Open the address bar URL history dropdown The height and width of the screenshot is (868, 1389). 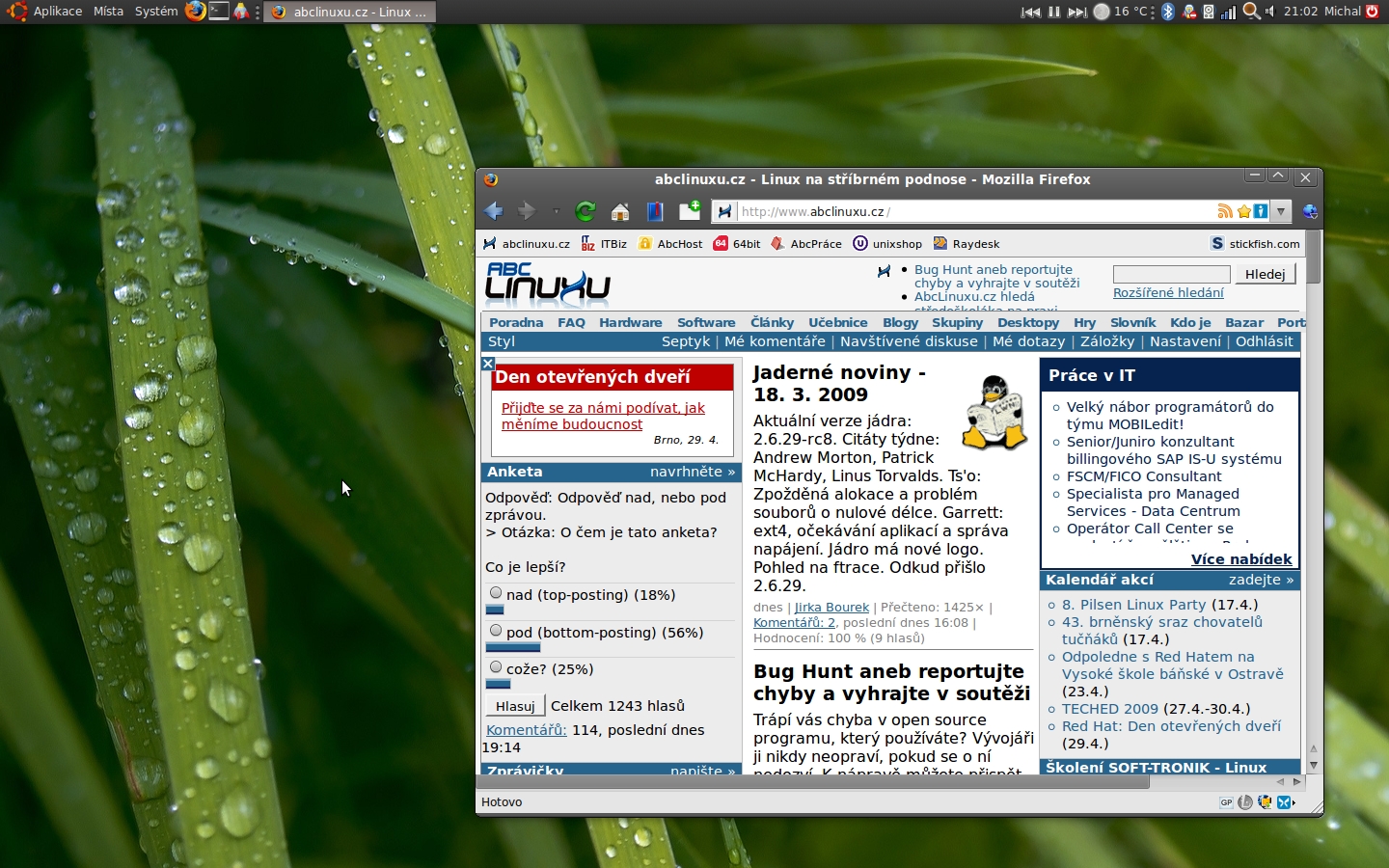click(1281, 211)
